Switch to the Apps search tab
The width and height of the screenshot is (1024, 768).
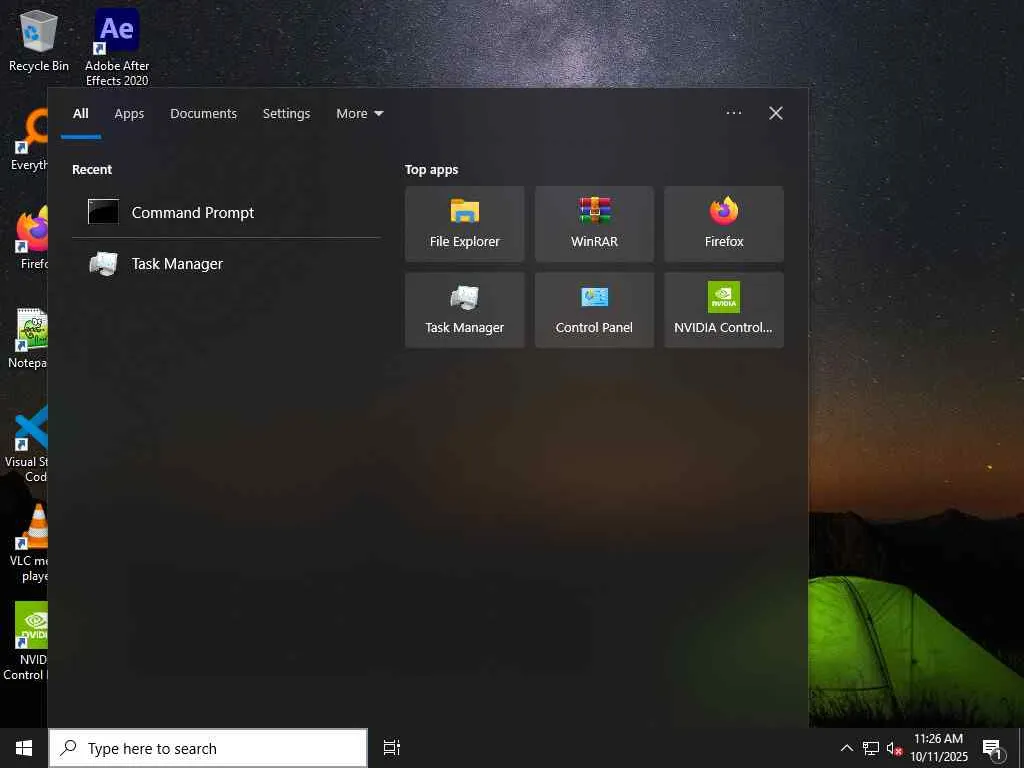click(x=129, y=114)
